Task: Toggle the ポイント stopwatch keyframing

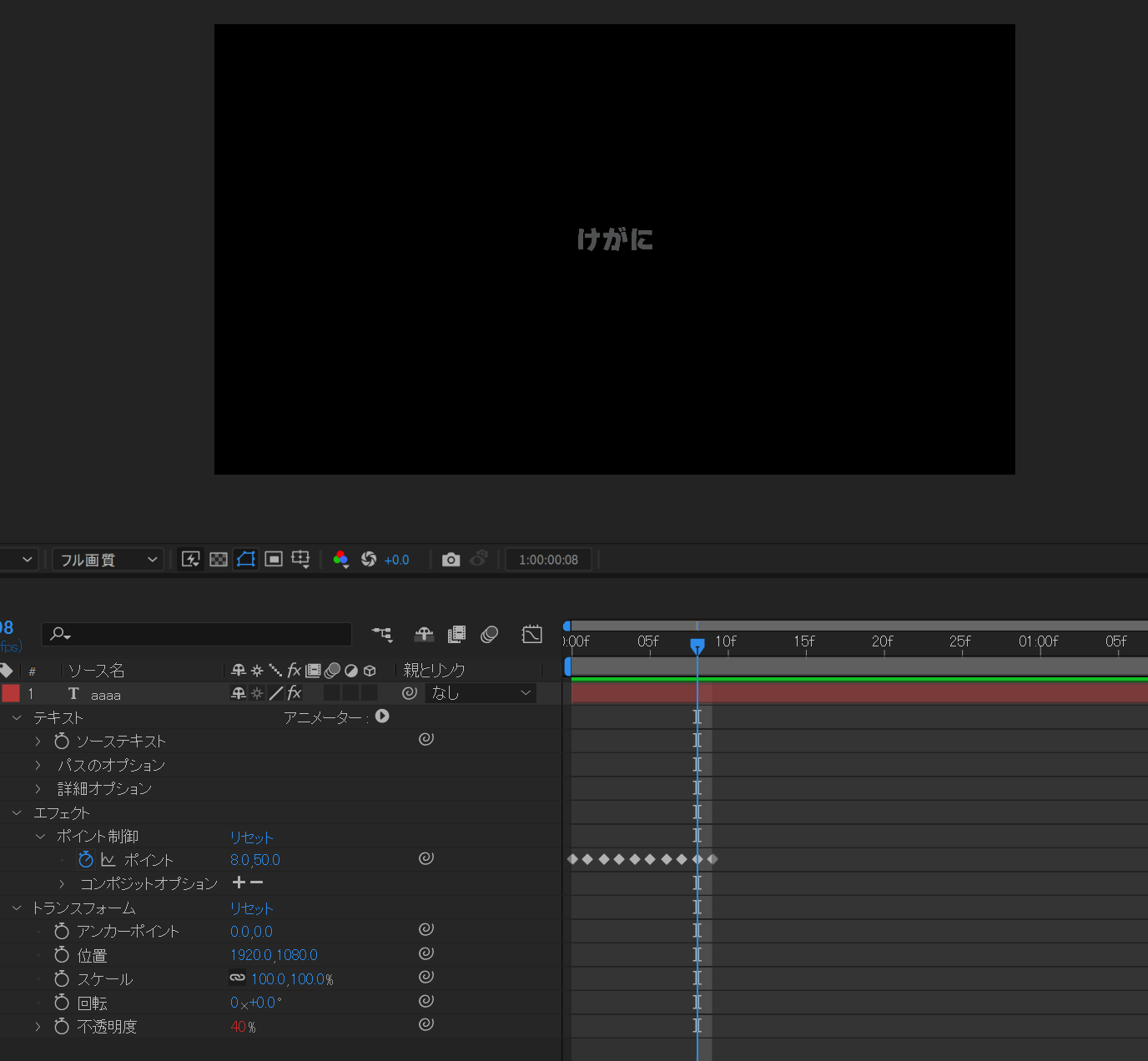Action: (x=86, y=860)
